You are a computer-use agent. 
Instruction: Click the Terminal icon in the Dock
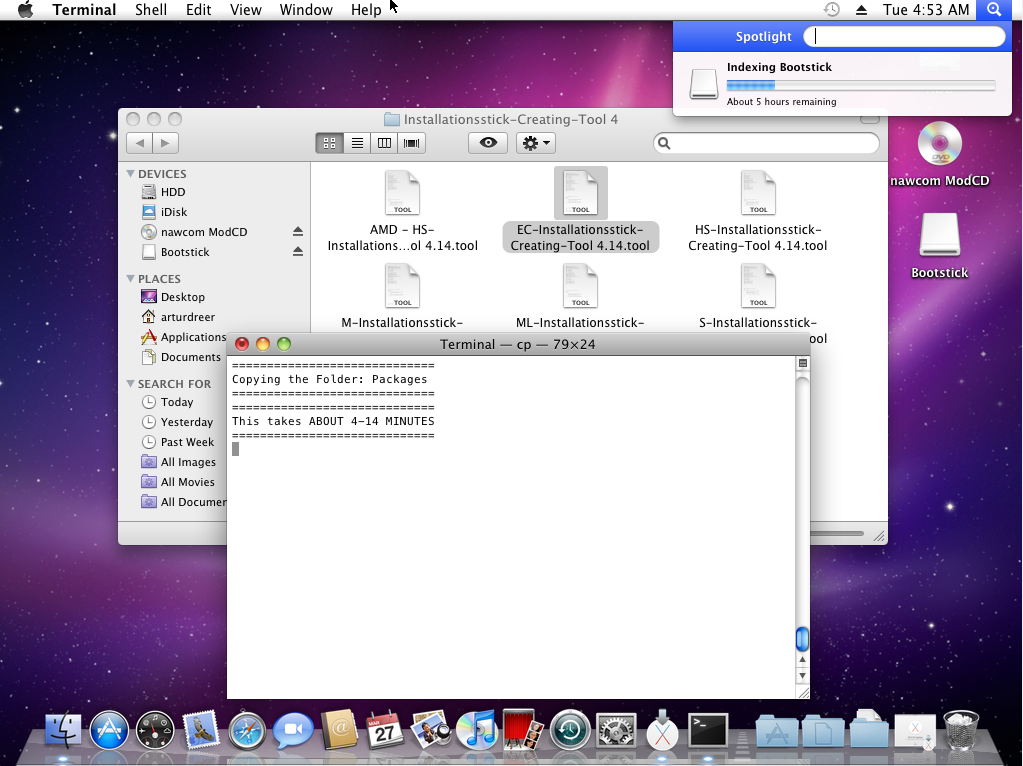click(708, 730)
